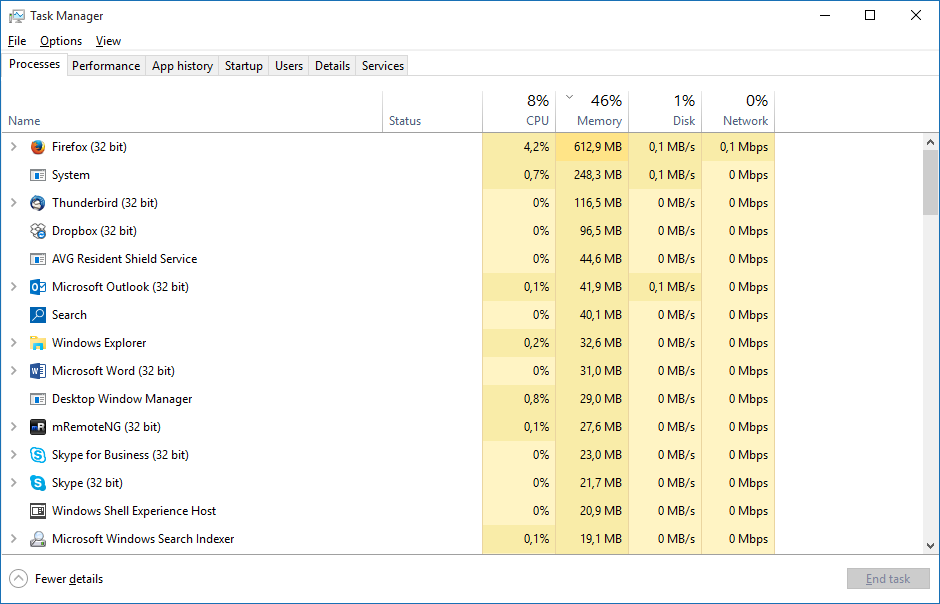Screen dimensions: 940x604
Task: Switch to the Performance tab
Action: coord(106,66)
